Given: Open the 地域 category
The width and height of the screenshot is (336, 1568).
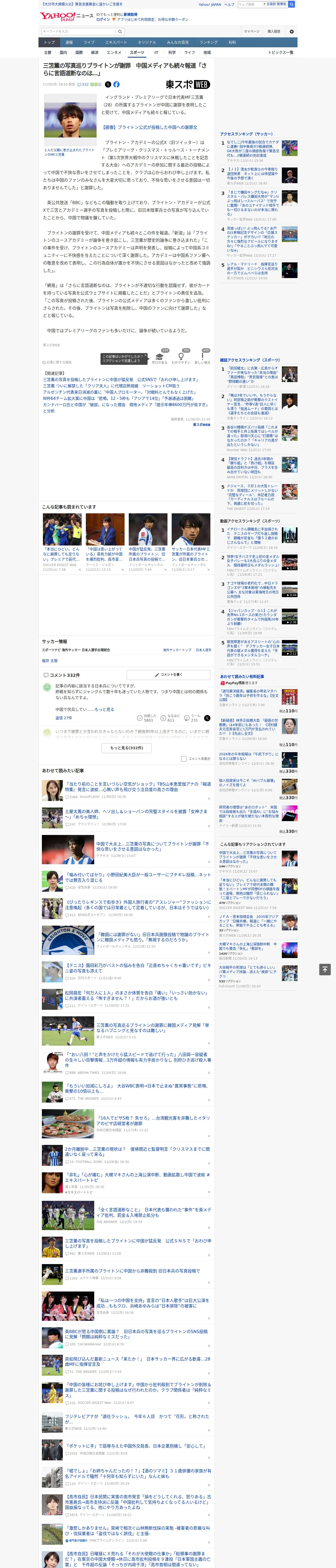Looking at the screenshot, I should coord(207,53).
